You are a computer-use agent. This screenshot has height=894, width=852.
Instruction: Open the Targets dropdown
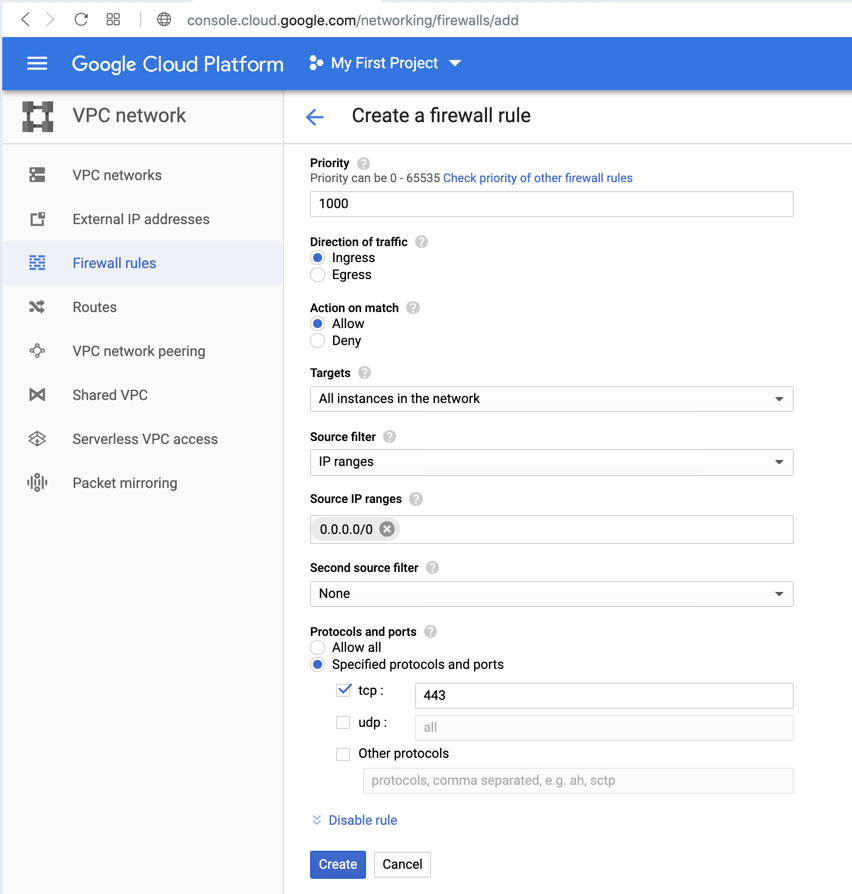[551, 399]
